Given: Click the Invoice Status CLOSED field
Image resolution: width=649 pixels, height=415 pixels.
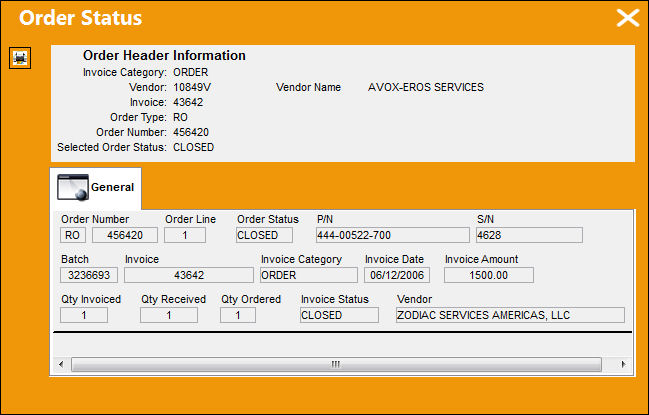Looking at the screenshot, I should pyautogui.click(x=339, y=315).
